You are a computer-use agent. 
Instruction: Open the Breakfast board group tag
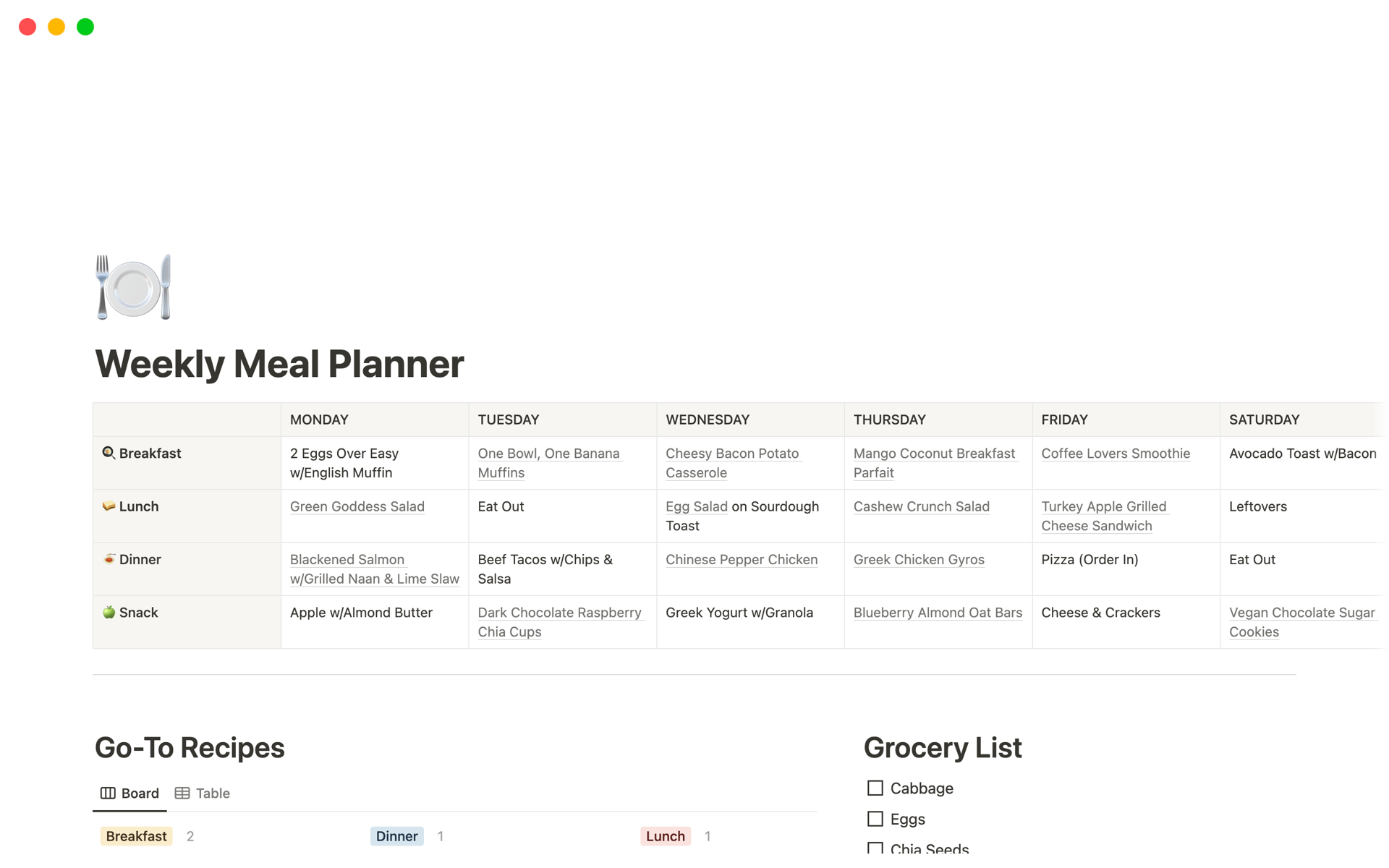pyautogui.click(x=136, y=836)
